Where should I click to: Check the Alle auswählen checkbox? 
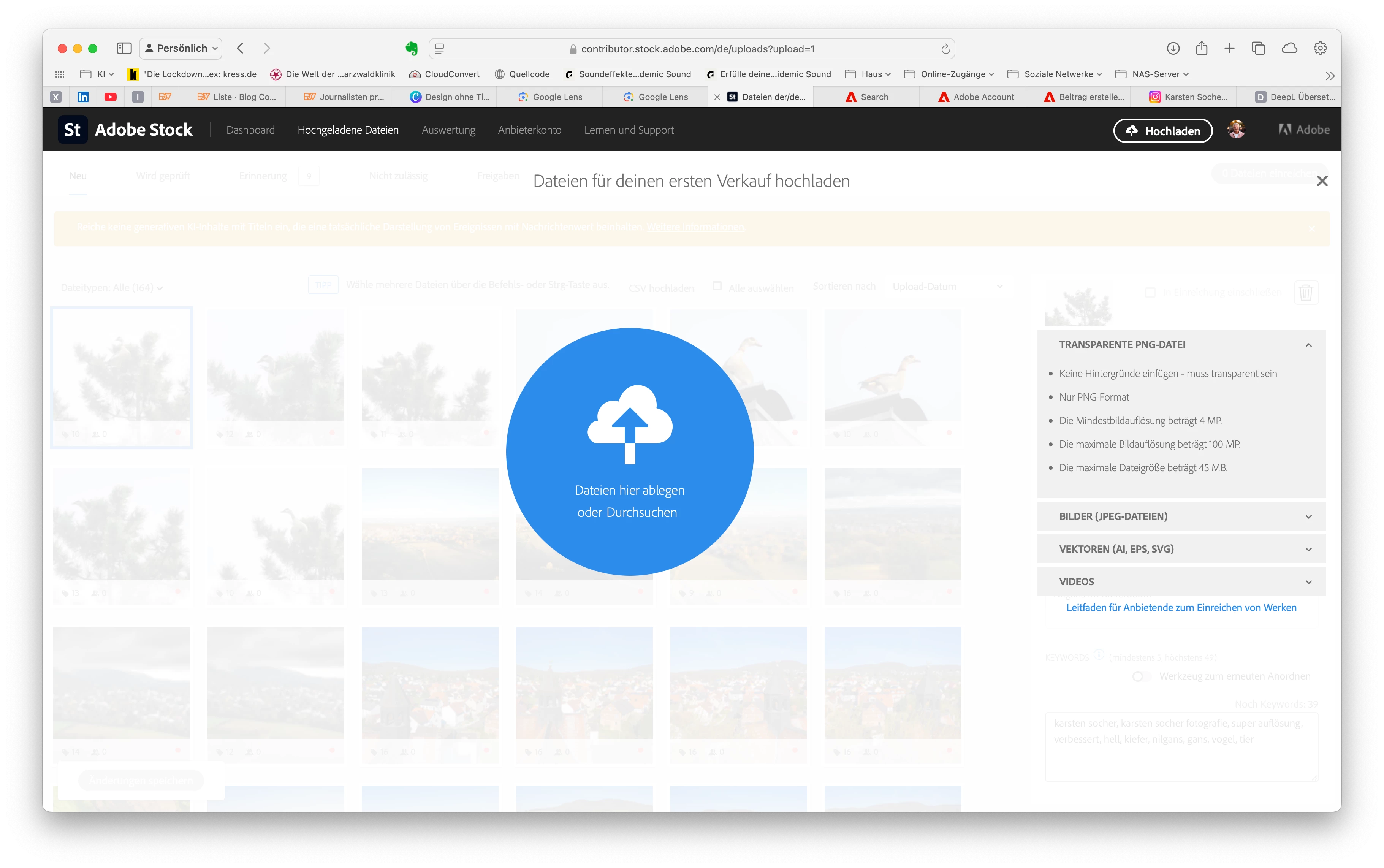pos(717,286)
